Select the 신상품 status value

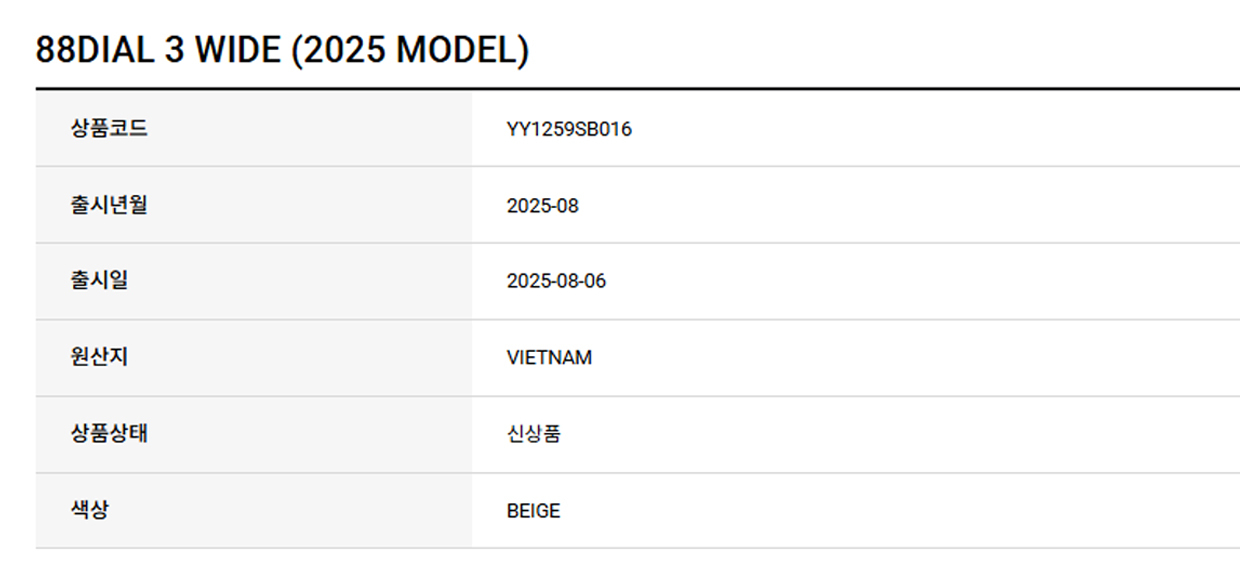coord(533,435)
